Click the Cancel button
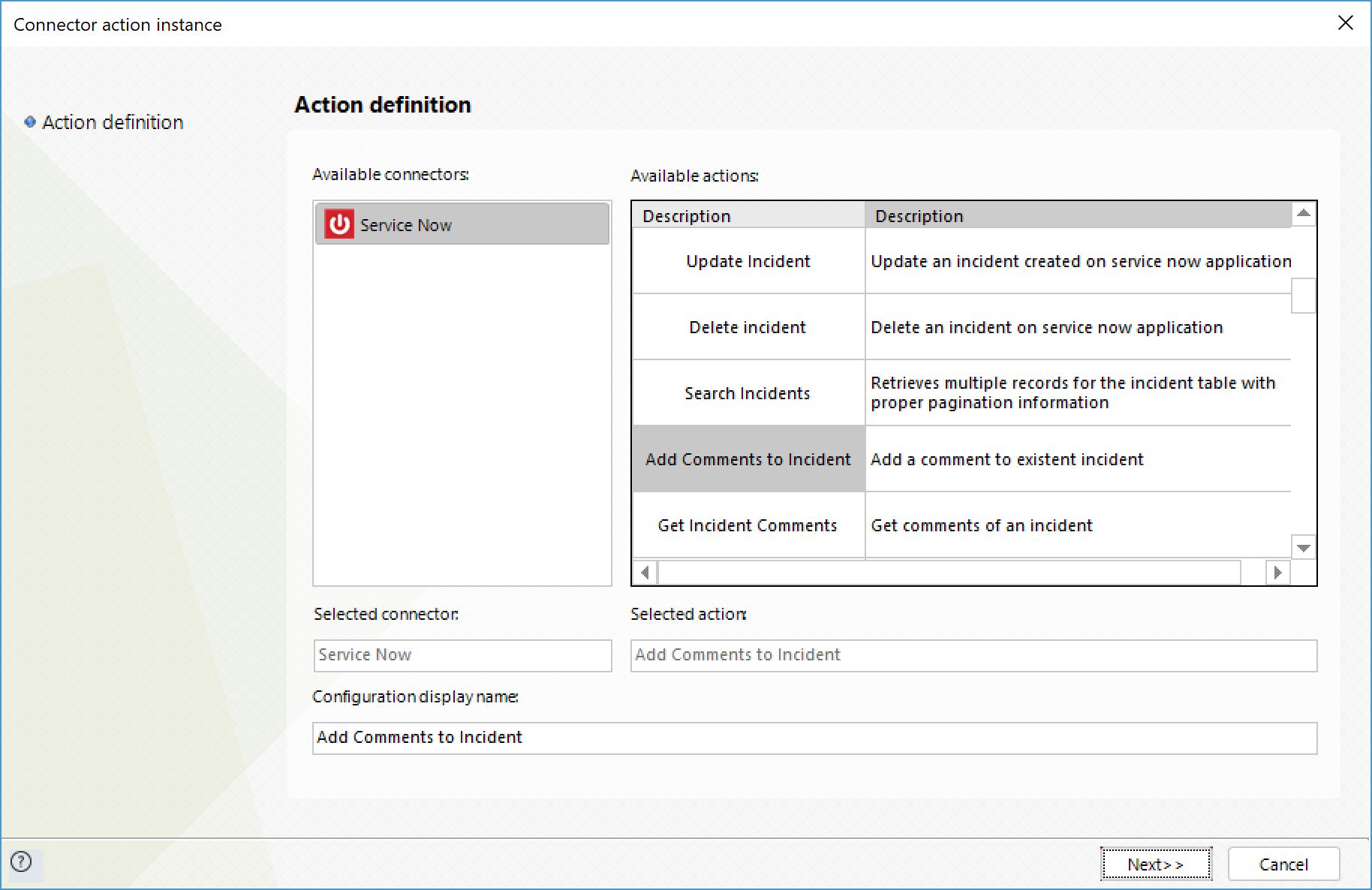 tap(1283, 864)
